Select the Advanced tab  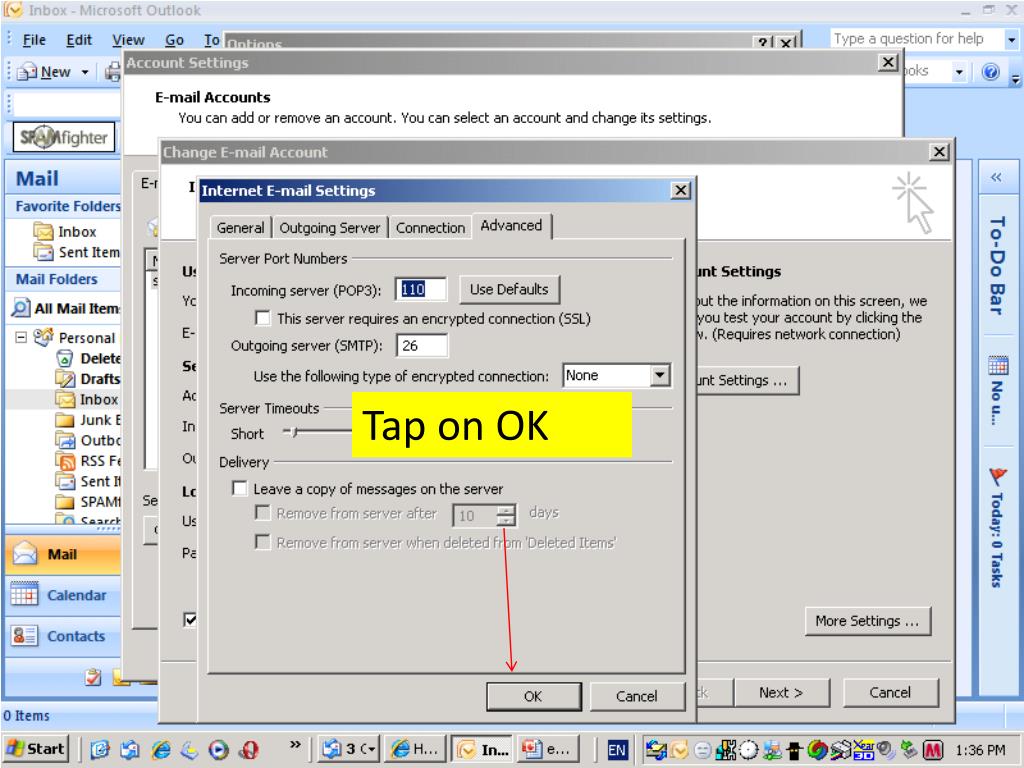pyautogui.click(x=511, y=225)
